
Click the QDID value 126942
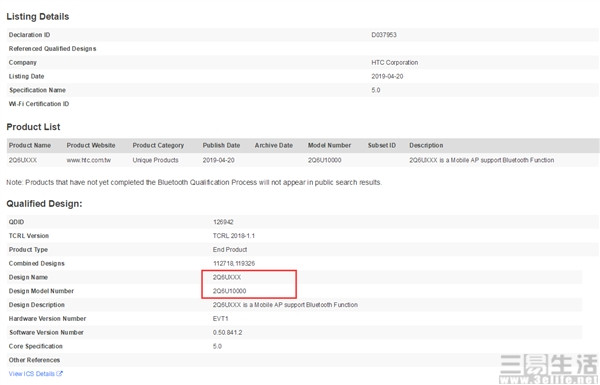click(223, 222)
